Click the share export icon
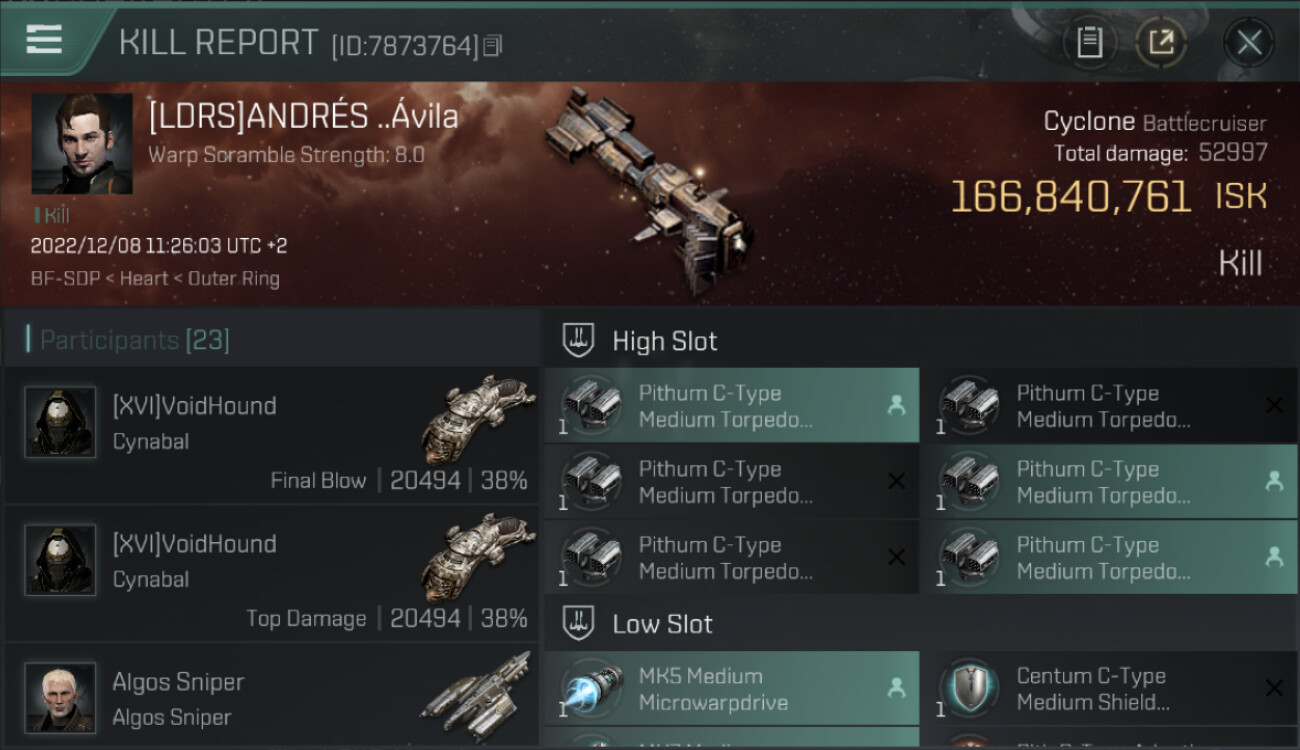The width and height of the screenshot is (1300, 750). [1161, 43]
